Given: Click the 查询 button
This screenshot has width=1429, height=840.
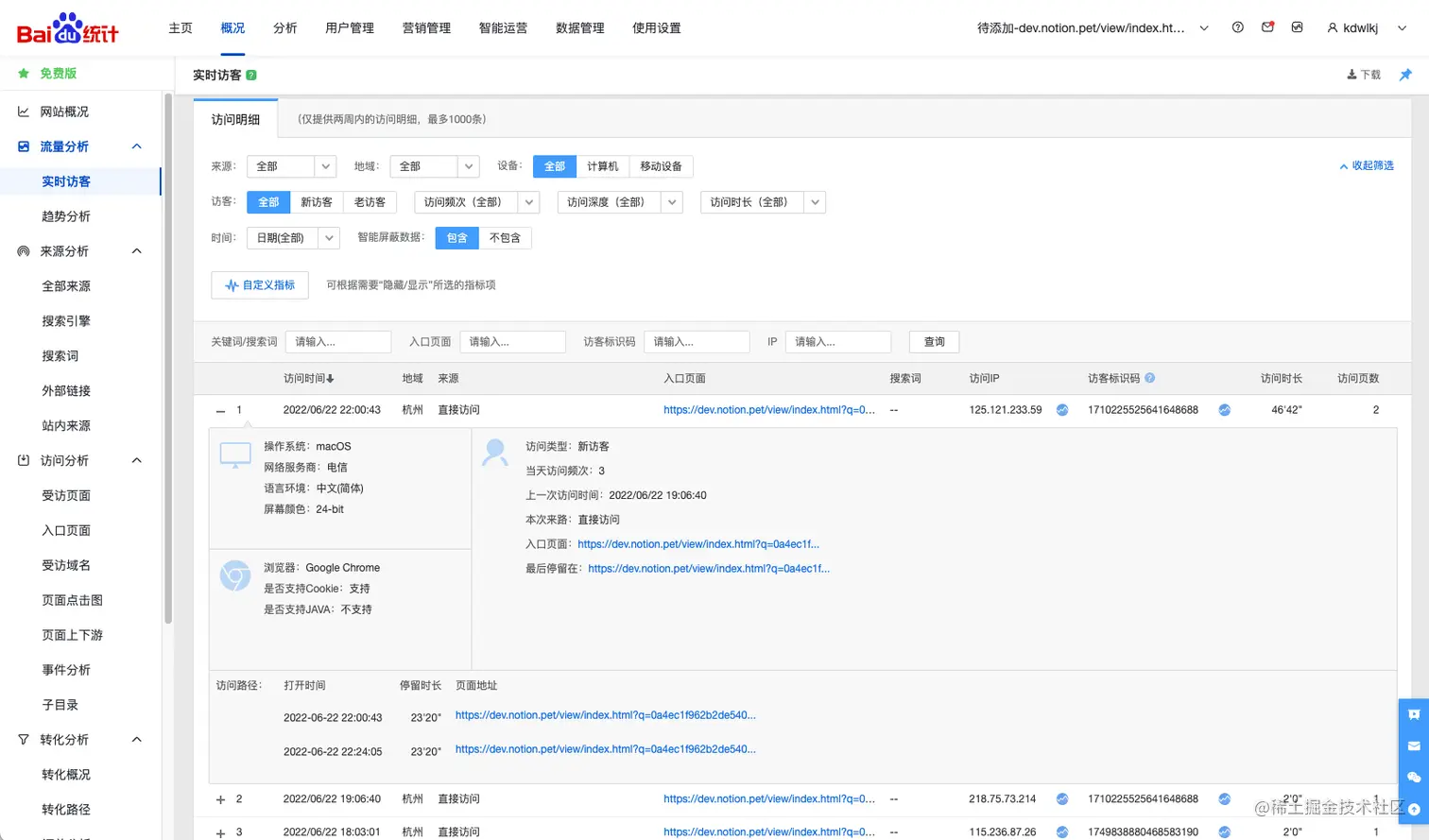Looking at the screenshot, I should click(x=935, y=342).
